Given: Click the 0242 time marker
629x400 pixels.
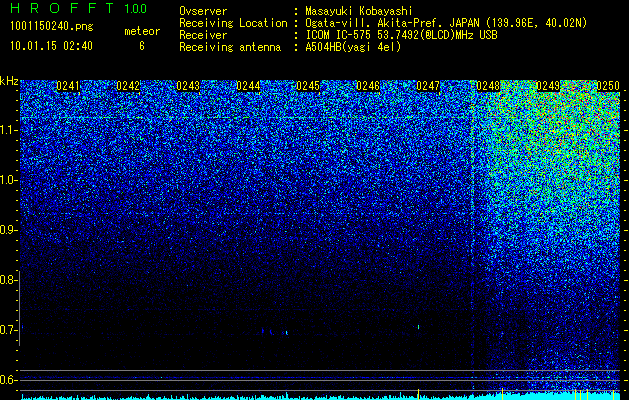Looking at the screenshot, I should coord(128,86).
